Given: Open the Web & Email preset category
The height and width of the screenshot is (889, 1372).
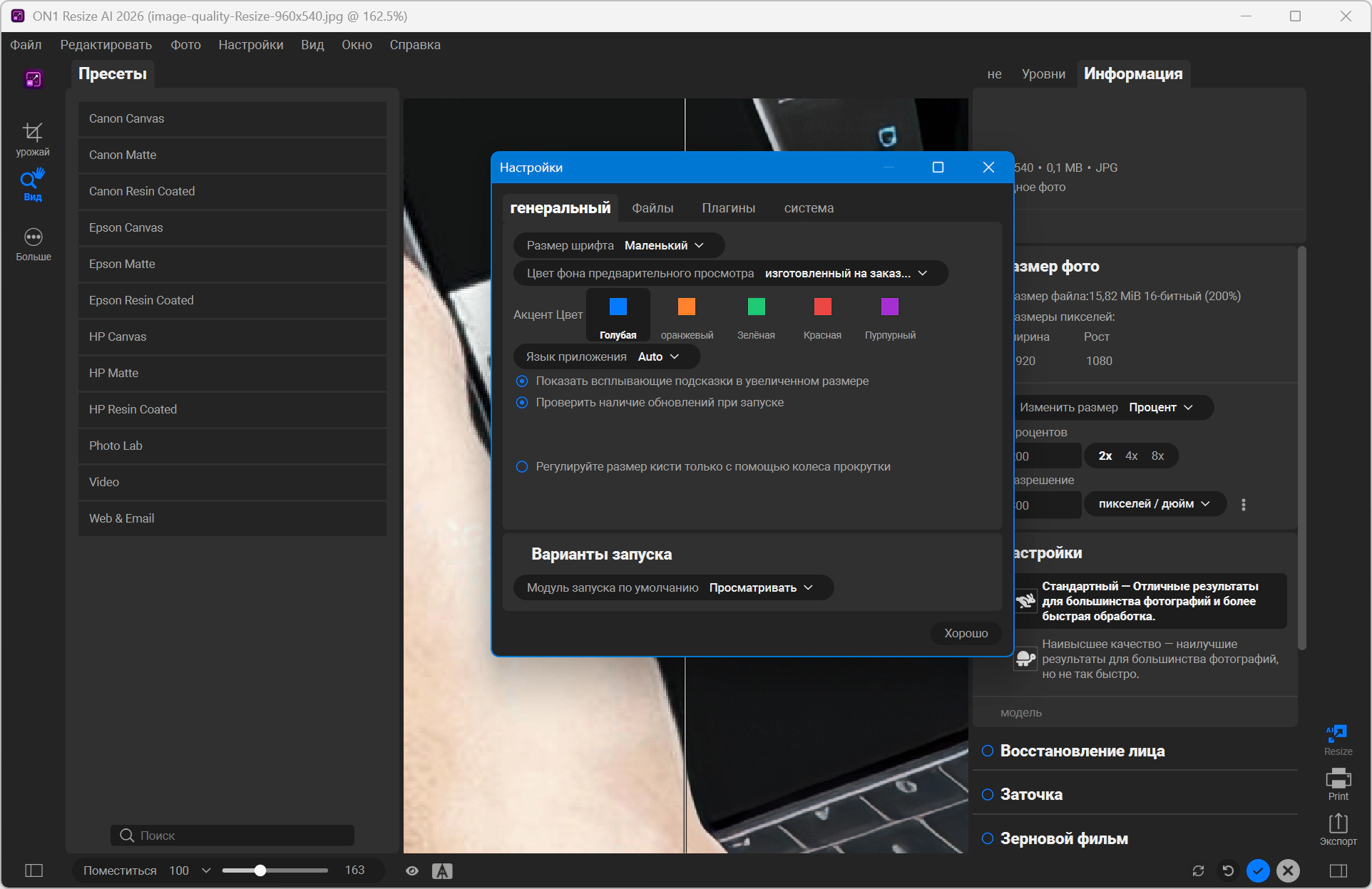Looking at the screenshot, I should pos(232,518).
